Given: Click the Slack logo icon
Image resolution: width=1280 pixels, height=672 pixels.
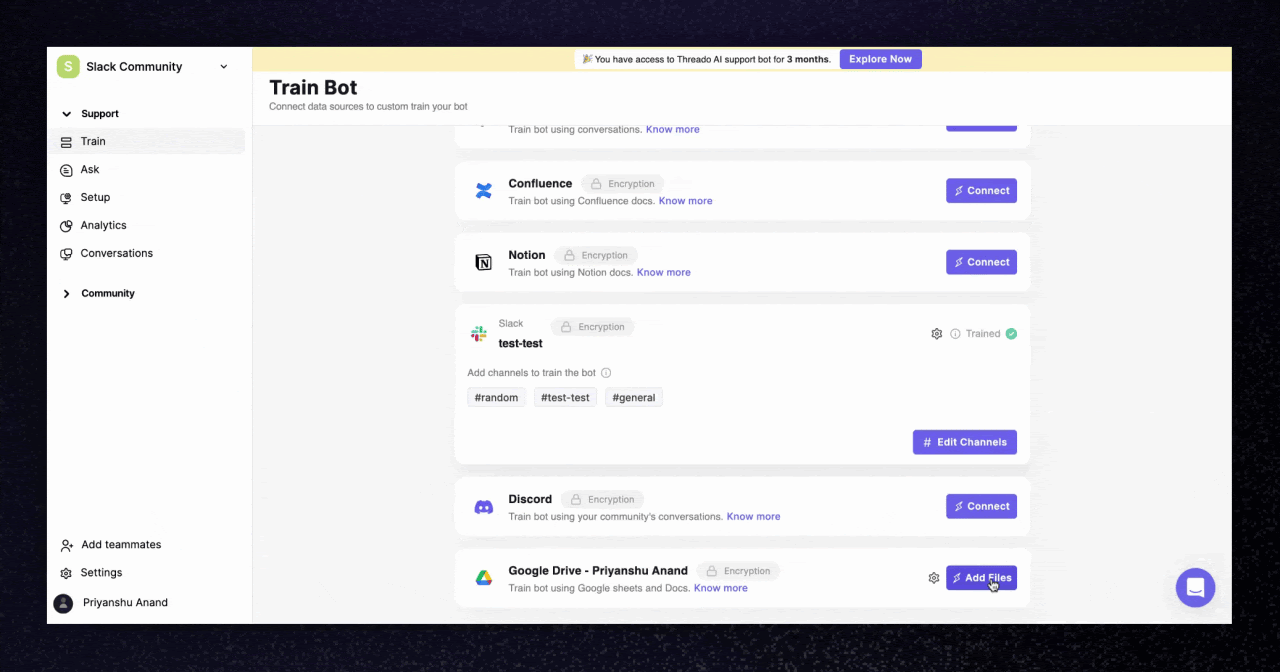Looking at the screenshot, I should (479, 334).
